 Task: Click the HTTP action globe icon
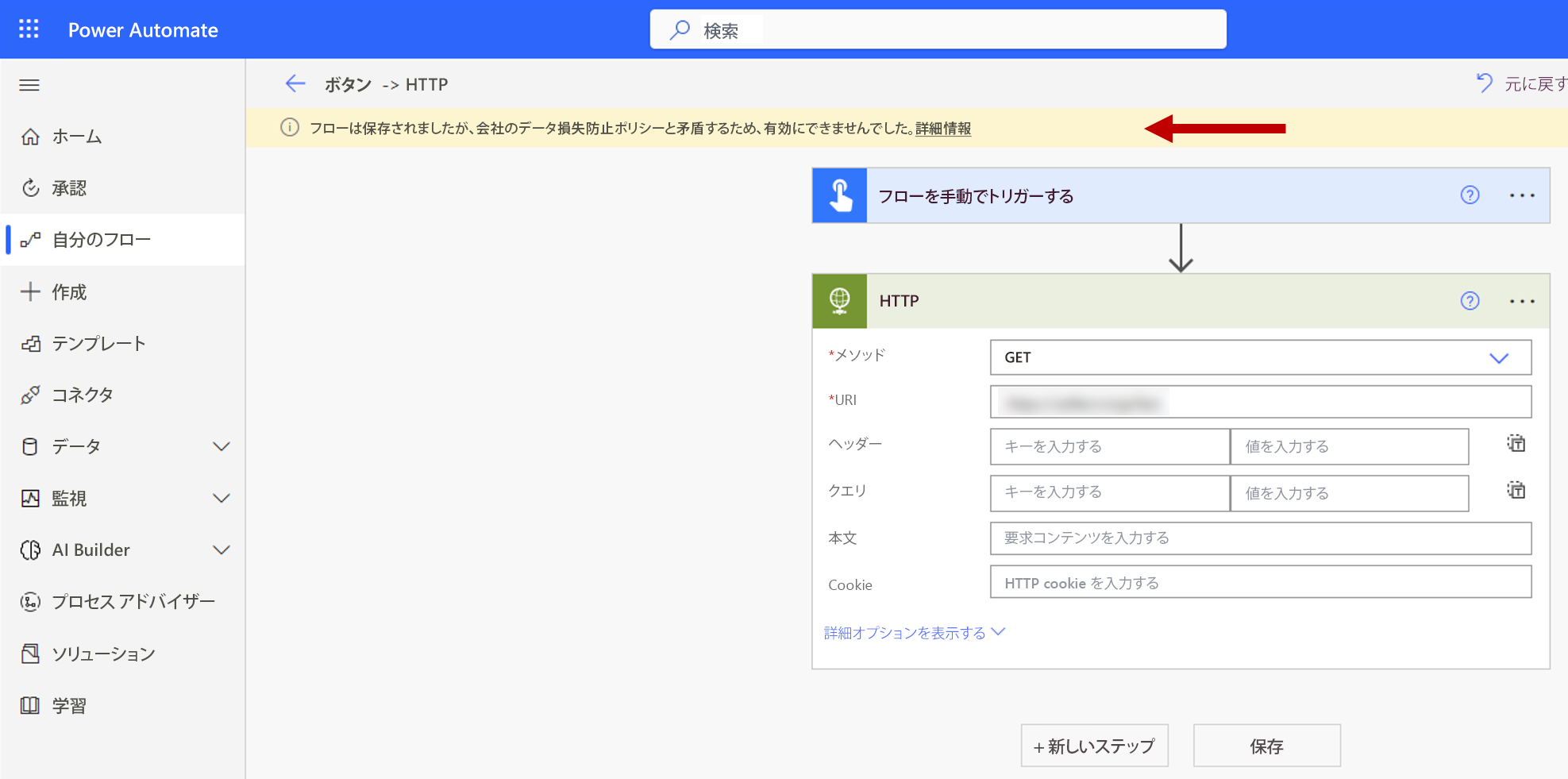click(x=839, y=301)
